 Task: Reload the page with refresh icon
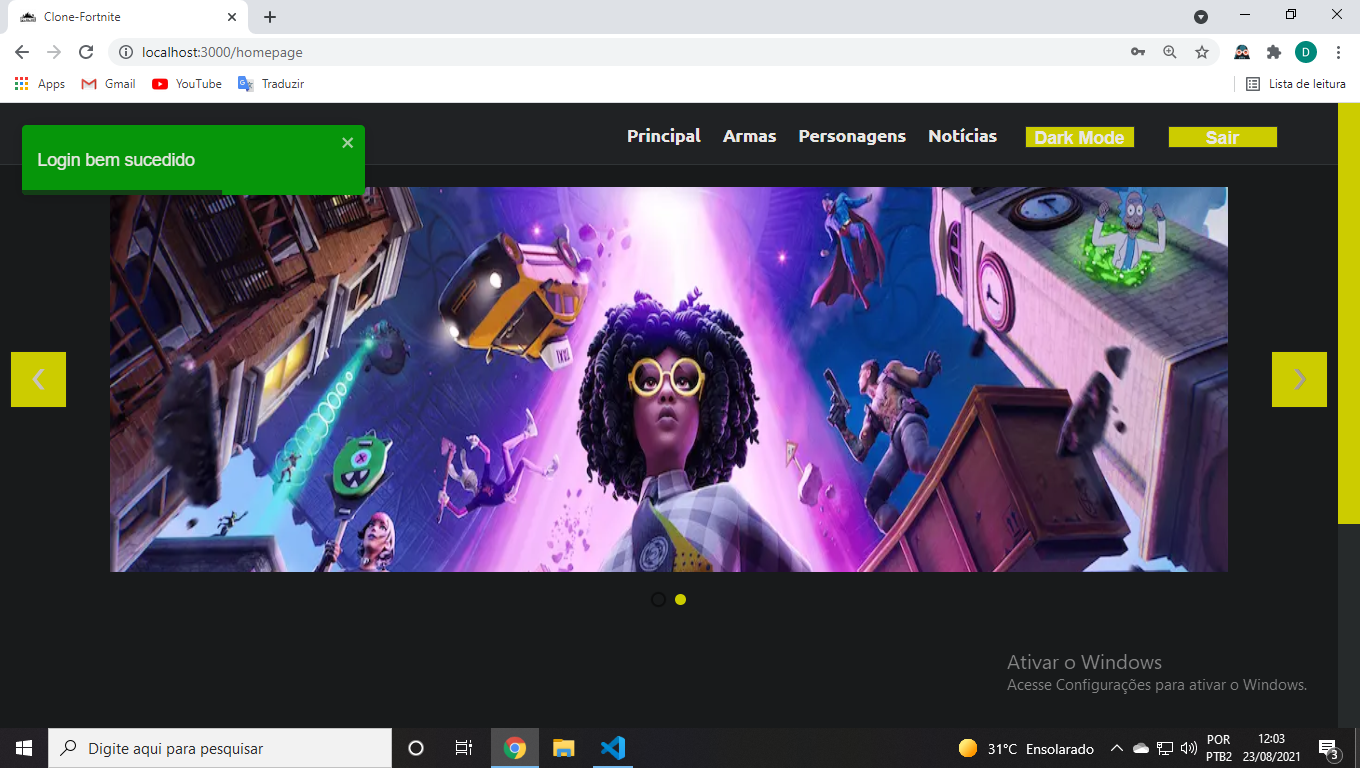[x=86, y=52]
